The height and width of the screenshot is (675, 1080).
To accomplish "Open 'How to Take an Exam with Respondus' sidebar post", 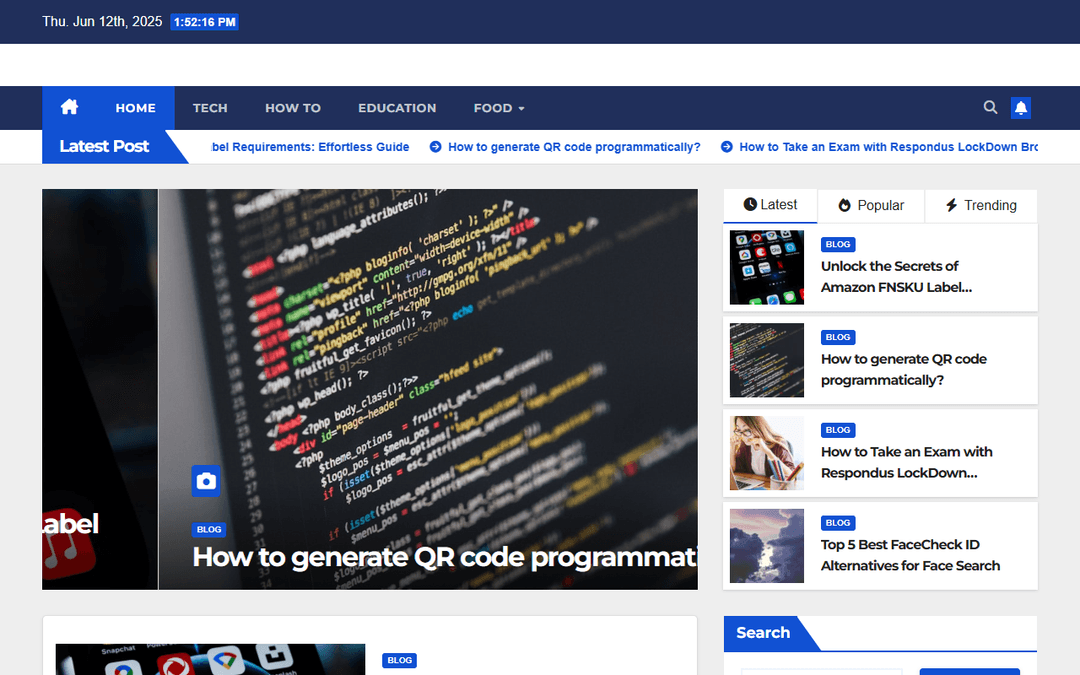I will 906,462.
